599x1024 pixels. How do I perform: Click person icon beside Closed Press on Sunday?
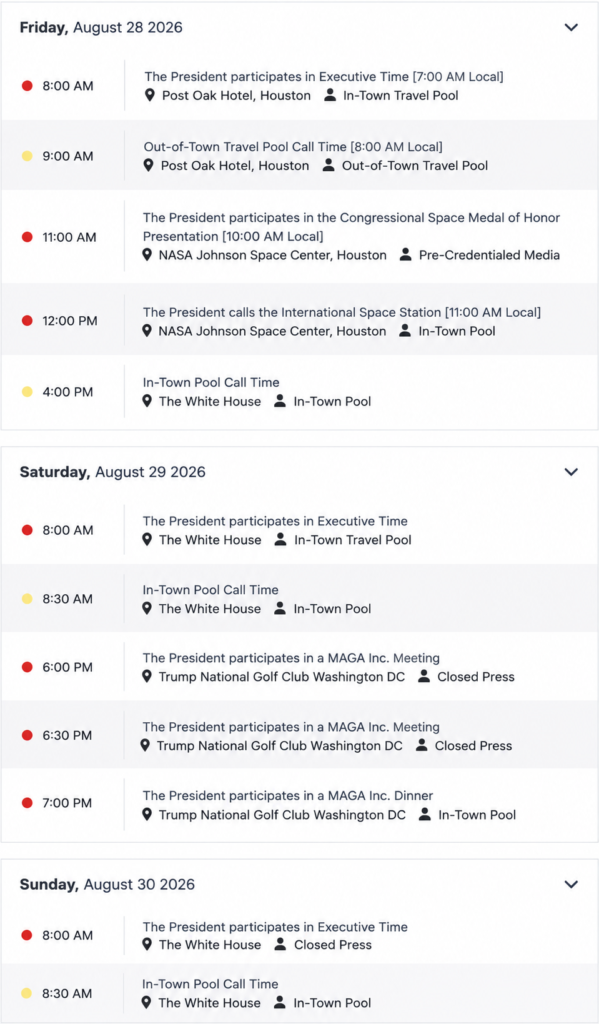tap(280, 944)
